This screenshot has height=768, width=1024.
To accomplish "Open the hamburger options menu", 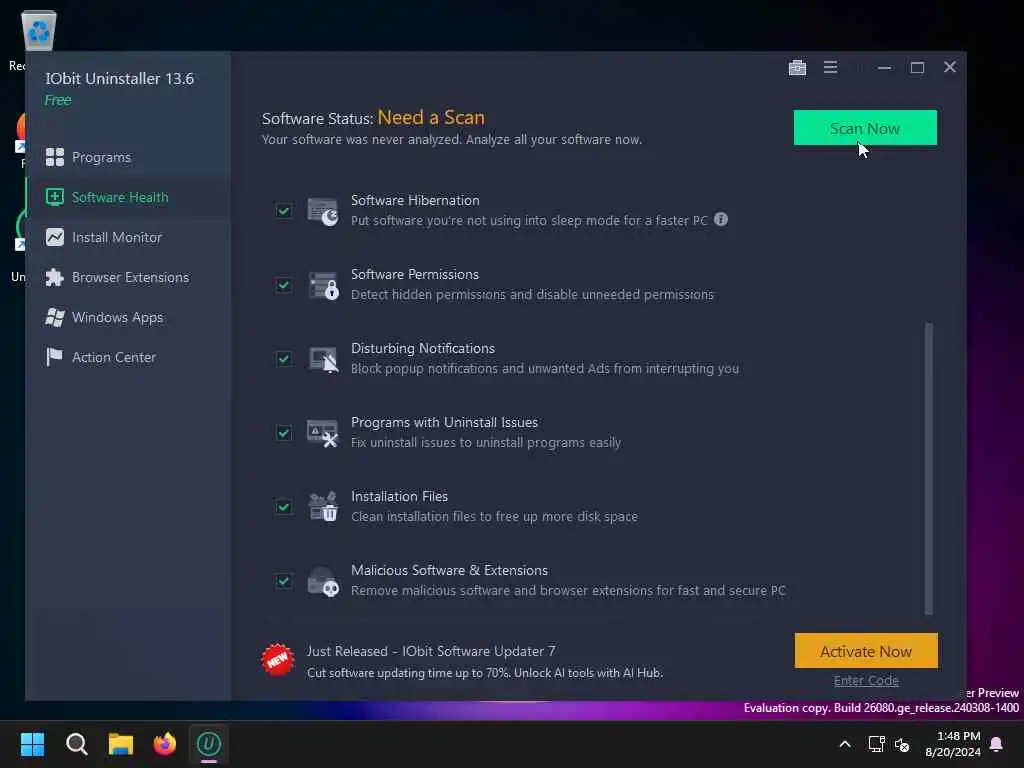I will (x=830, y=67).
